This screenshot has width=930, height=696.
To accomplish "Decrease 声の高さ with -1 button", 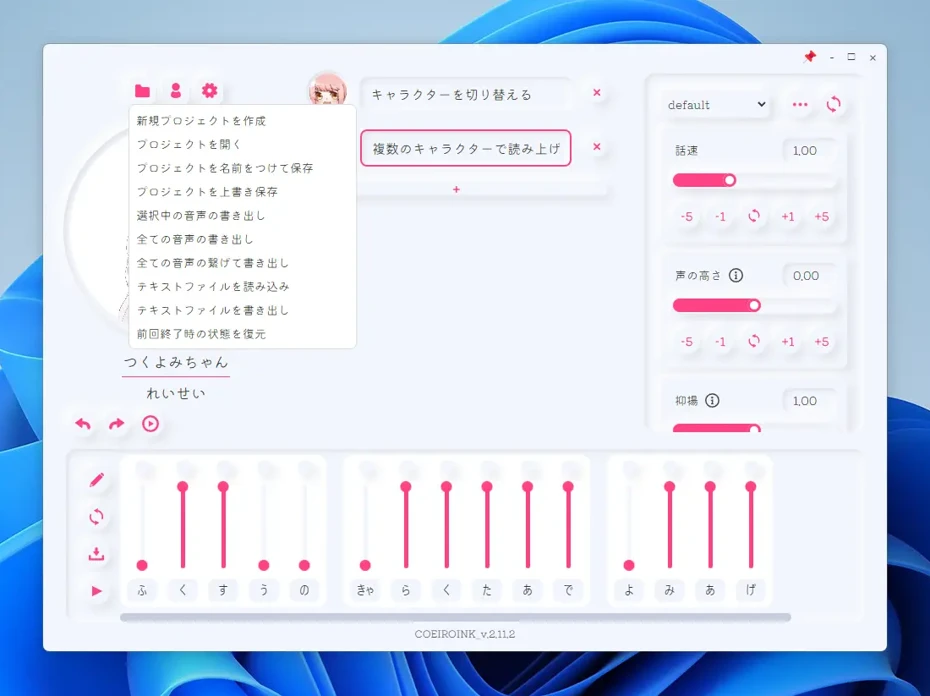I will (x=720, y=342).
